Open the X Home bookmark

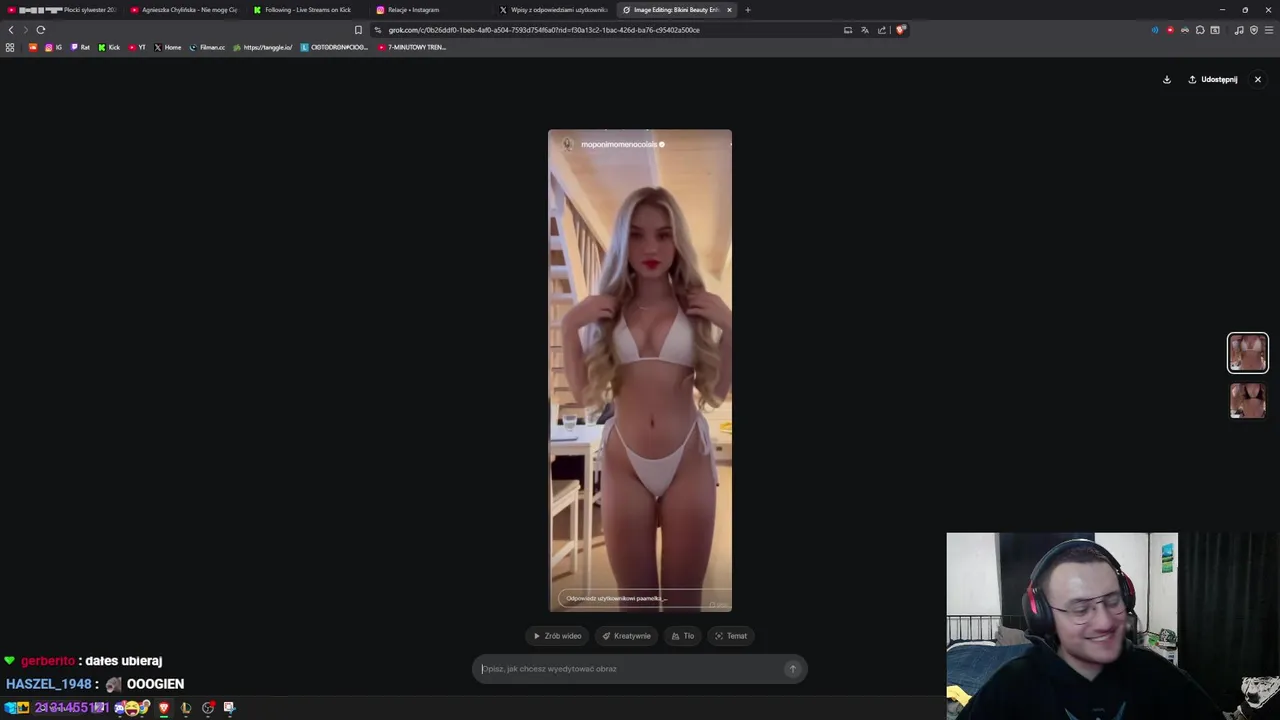pyautogui.click(x=168, y=47)
